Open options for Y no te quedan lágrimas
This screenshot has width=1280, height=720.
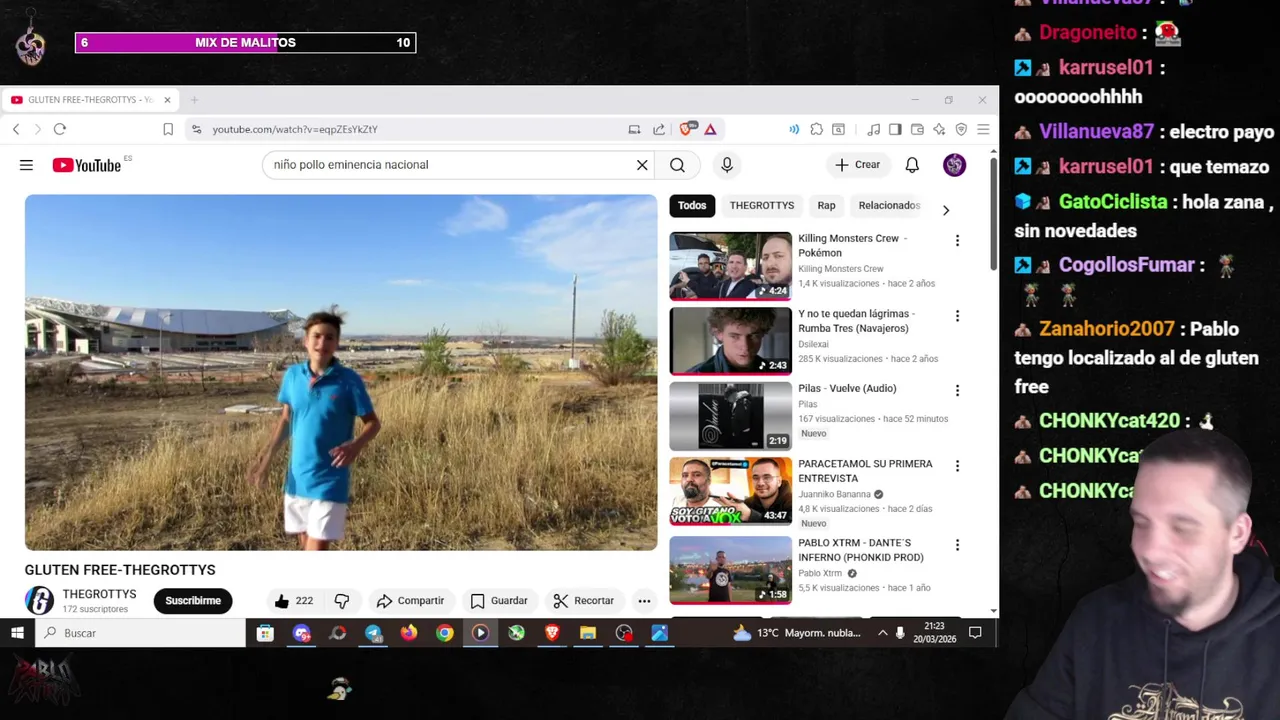click(957, 316)
